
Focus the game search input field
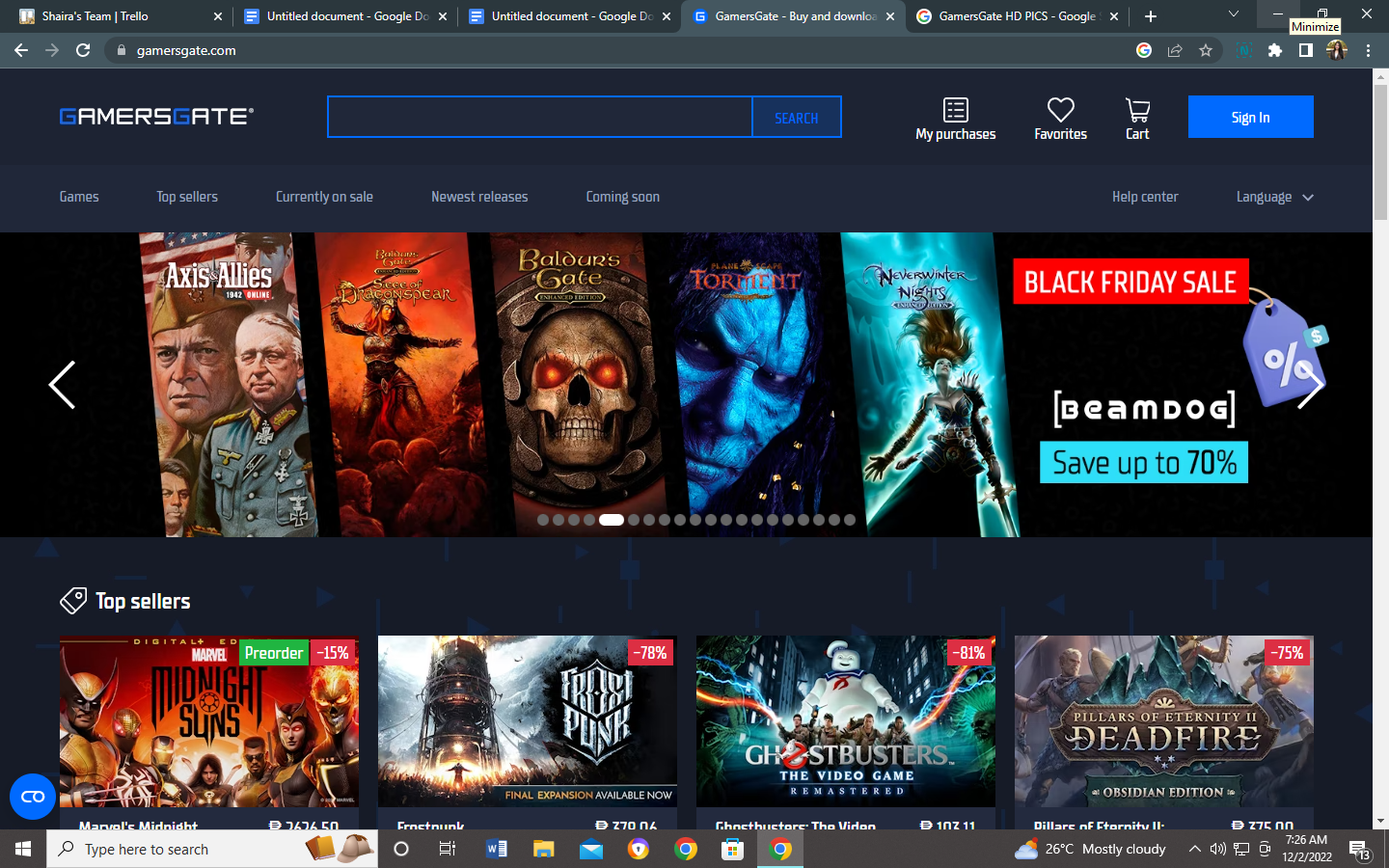coord(540,117)
